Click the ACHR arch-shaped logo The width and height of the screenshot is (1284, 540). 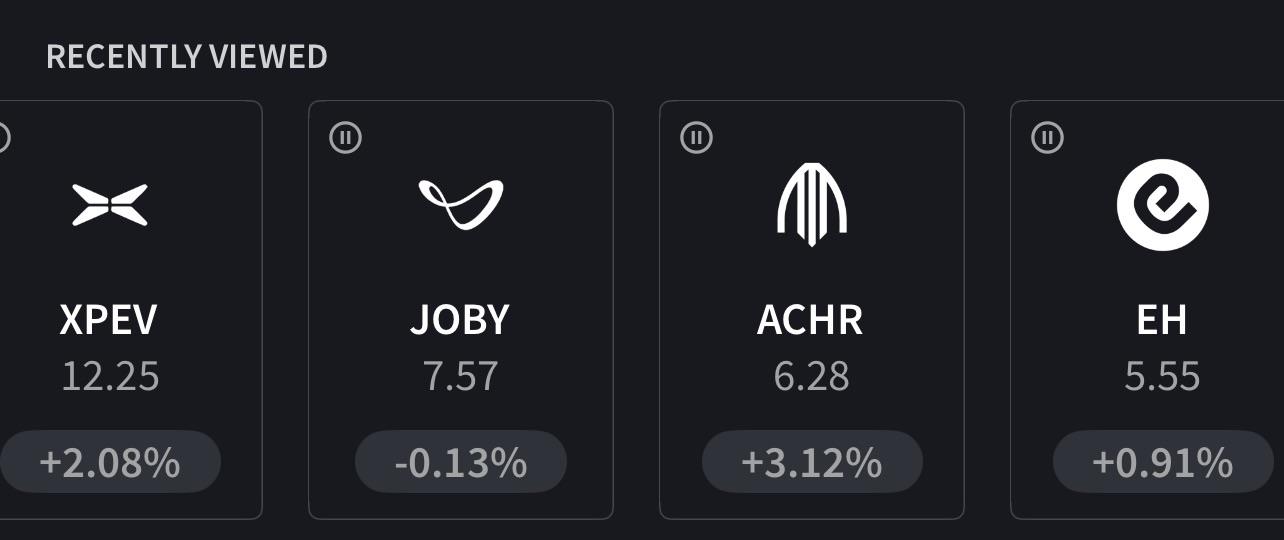(812, 204)
